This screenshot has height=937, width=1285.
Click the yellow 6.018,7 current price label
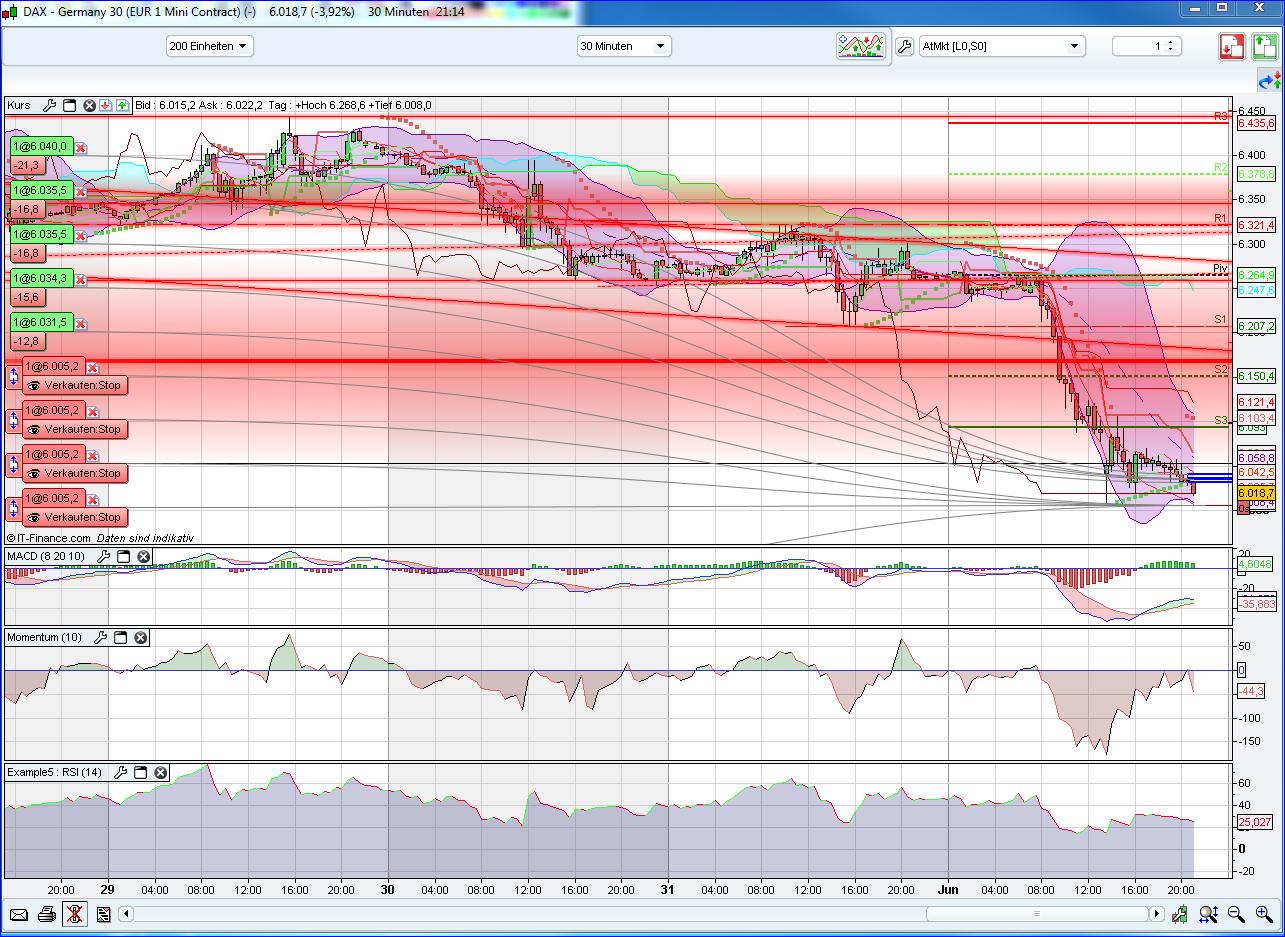point(1256,493)
